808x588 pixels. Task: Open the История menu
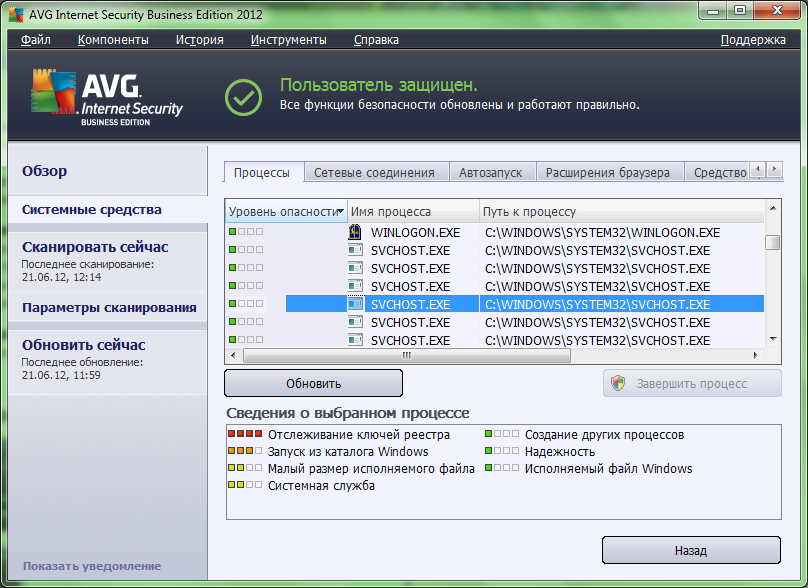coord(199,40)
